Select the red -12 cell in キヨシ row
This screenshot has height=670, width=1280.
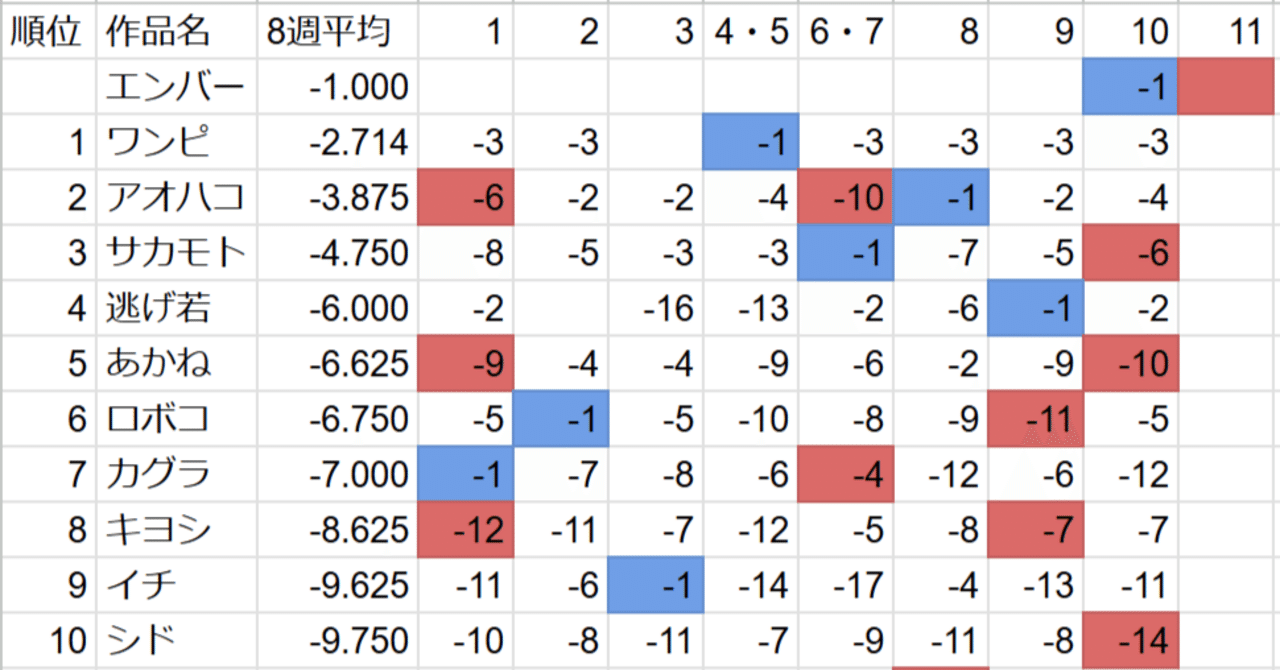click(465, 529)
